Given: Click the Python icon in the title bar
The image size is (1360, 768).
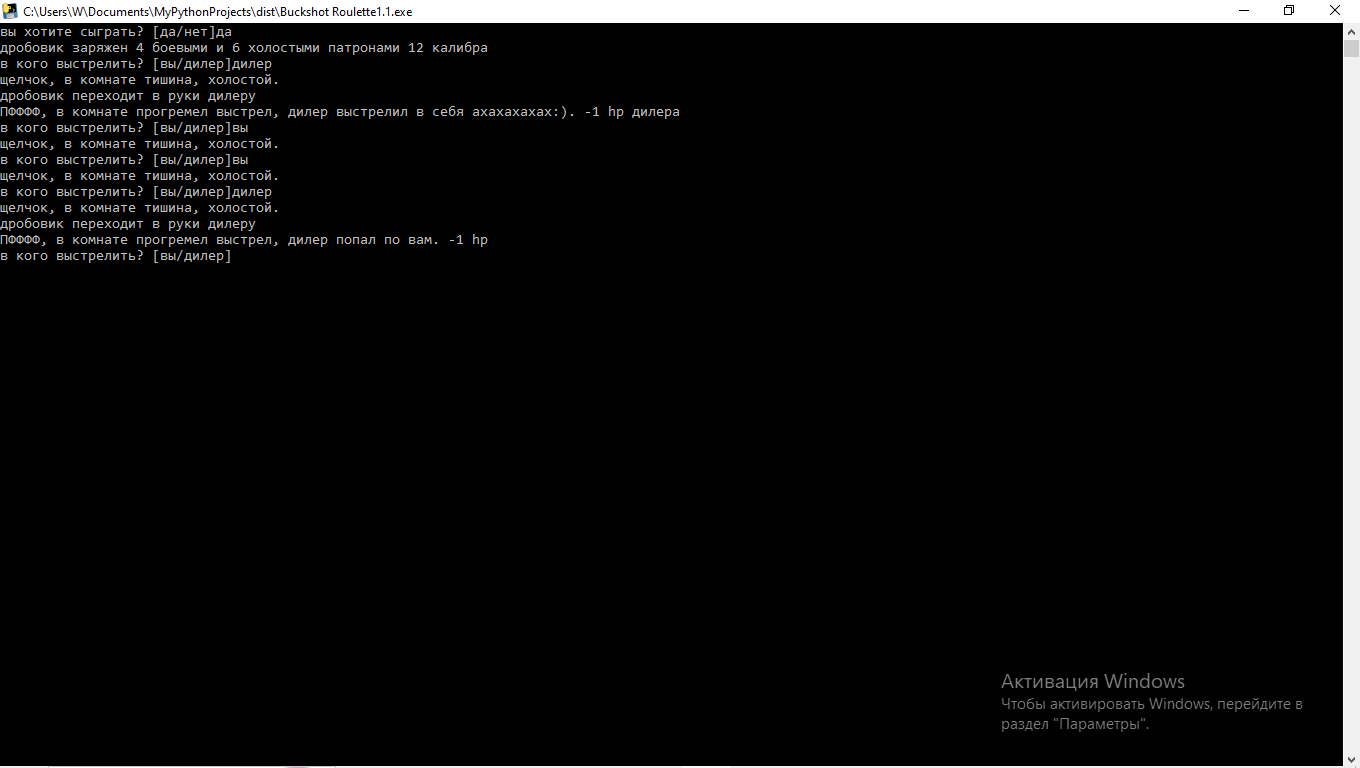Looking at the screenshot, I should 11,11.
